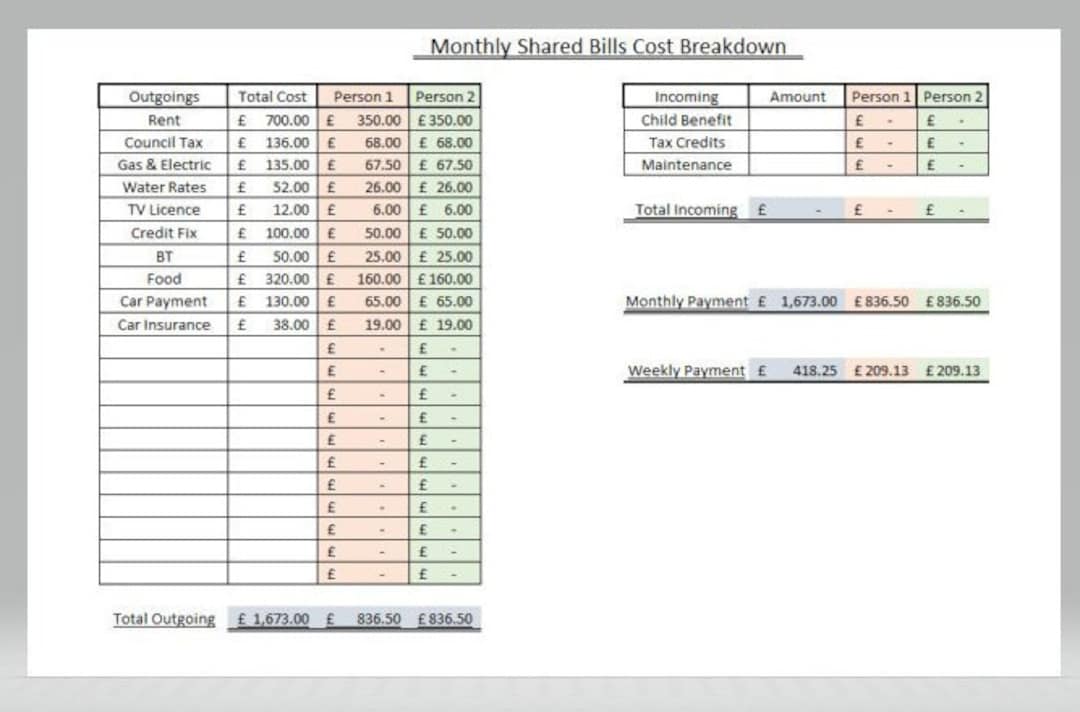This screenshot has height=712, width=1080.
Task: Click the Amount header cell
Action: click(x=797, y=96)
